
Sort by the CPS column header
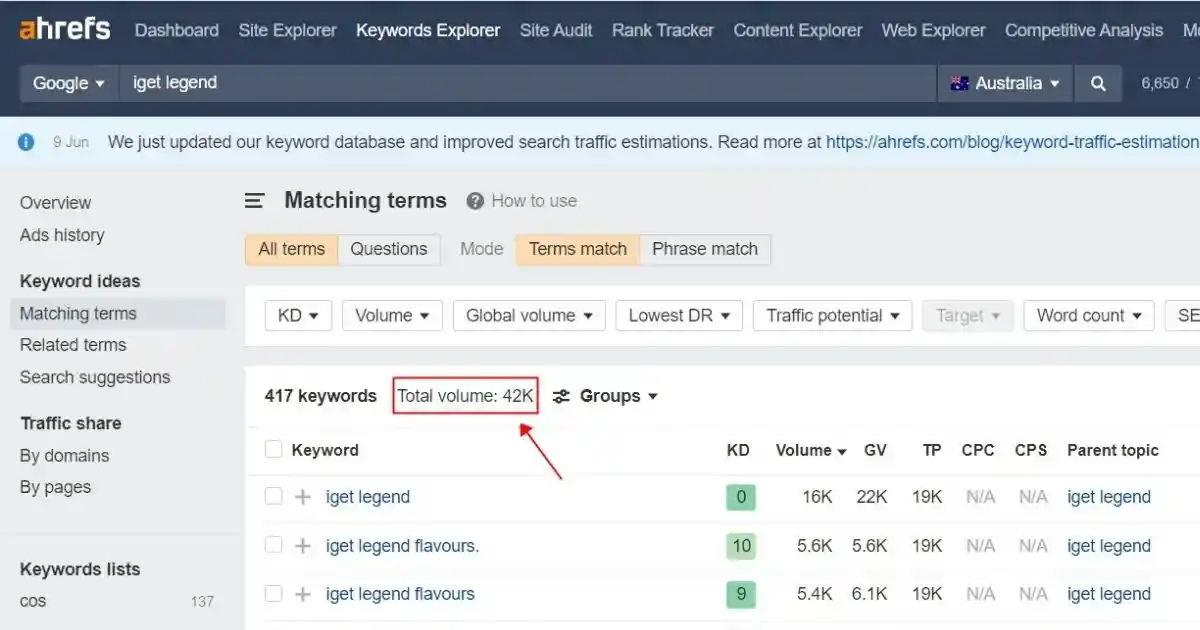(1031, 450)
